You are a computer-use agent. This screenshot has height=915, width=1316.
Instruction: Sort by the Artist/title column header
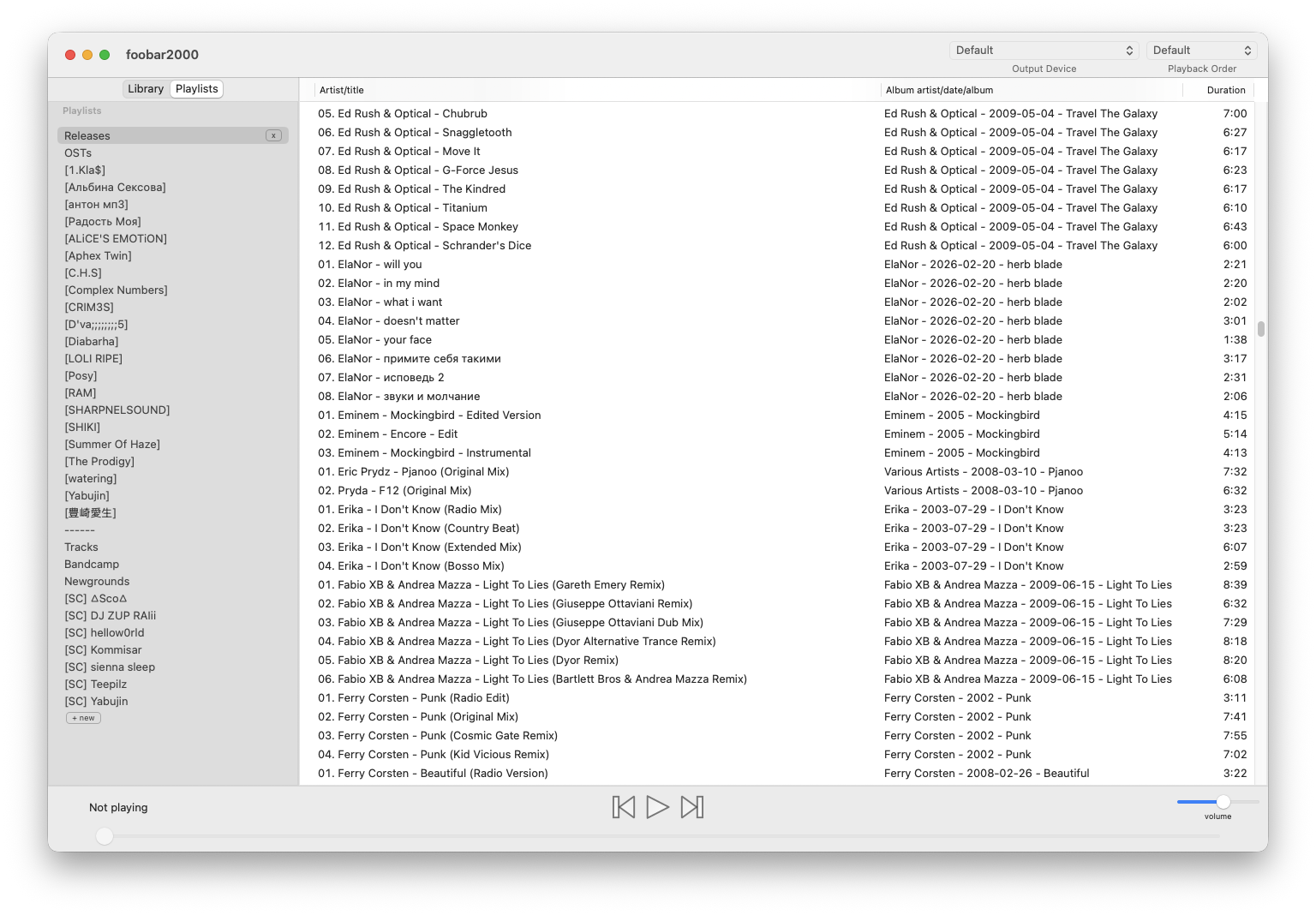[598, 90]
